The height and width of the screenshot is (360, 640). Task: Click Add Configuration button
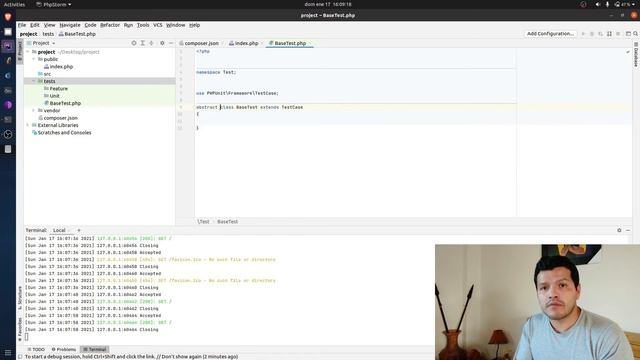click(x=550, y=33)
